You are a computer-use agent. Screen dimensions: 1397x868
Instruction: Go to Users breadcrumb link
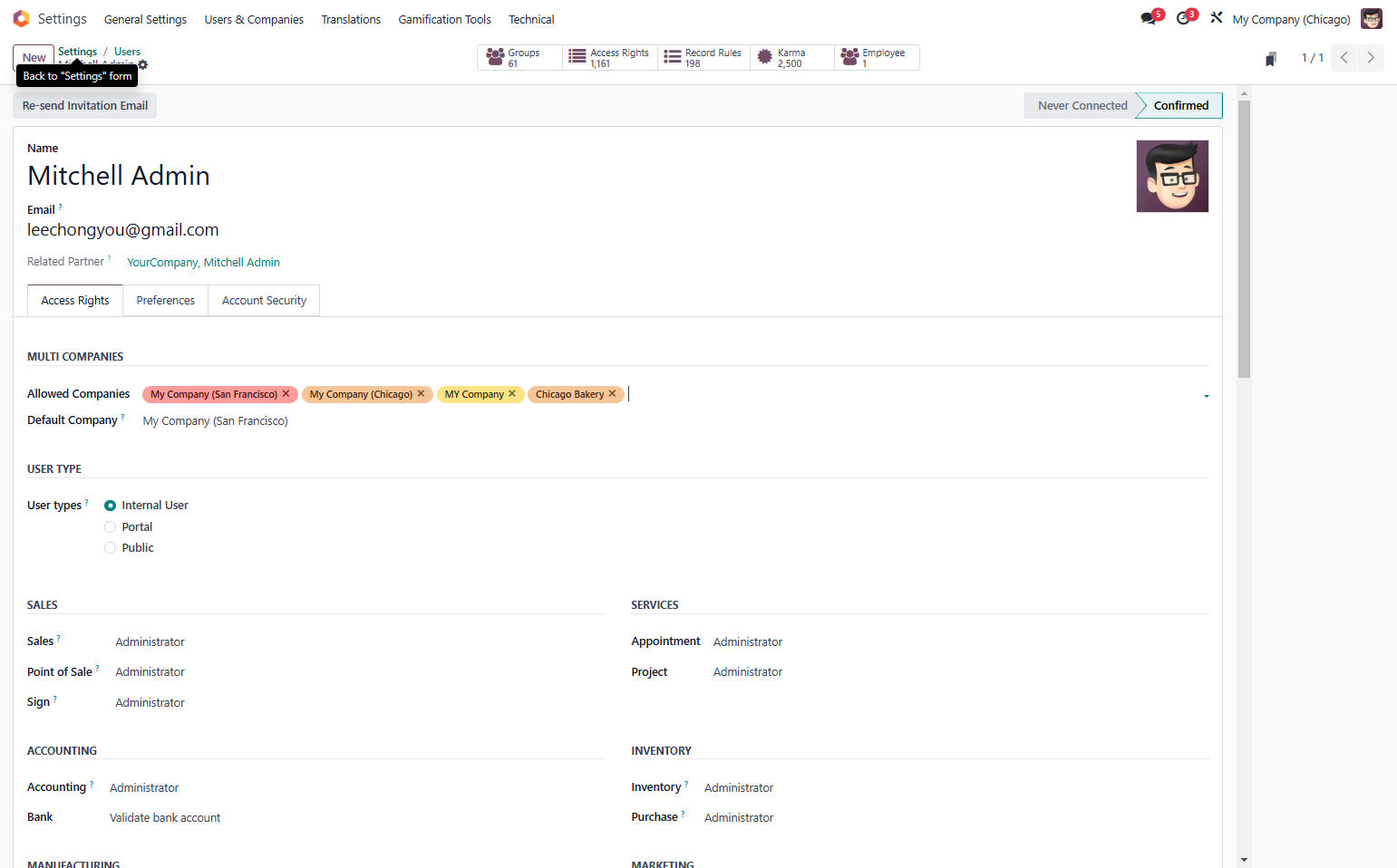coord(127,52)
